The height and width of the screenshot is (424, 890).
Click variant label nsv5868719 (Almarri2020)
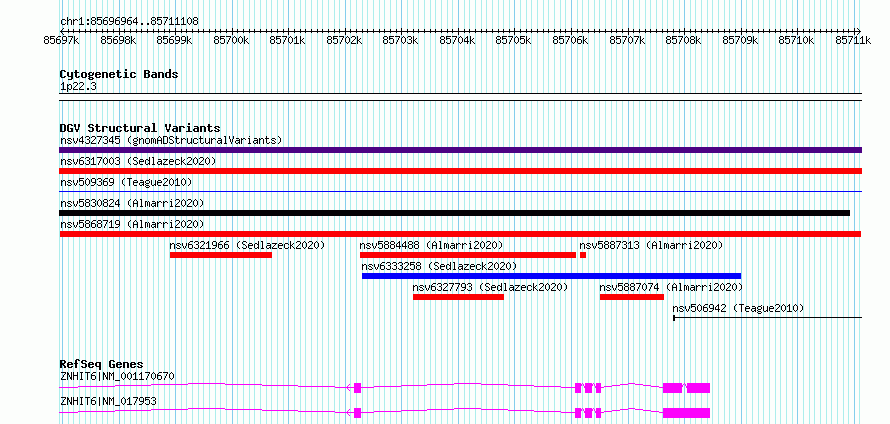coord(132,224)
